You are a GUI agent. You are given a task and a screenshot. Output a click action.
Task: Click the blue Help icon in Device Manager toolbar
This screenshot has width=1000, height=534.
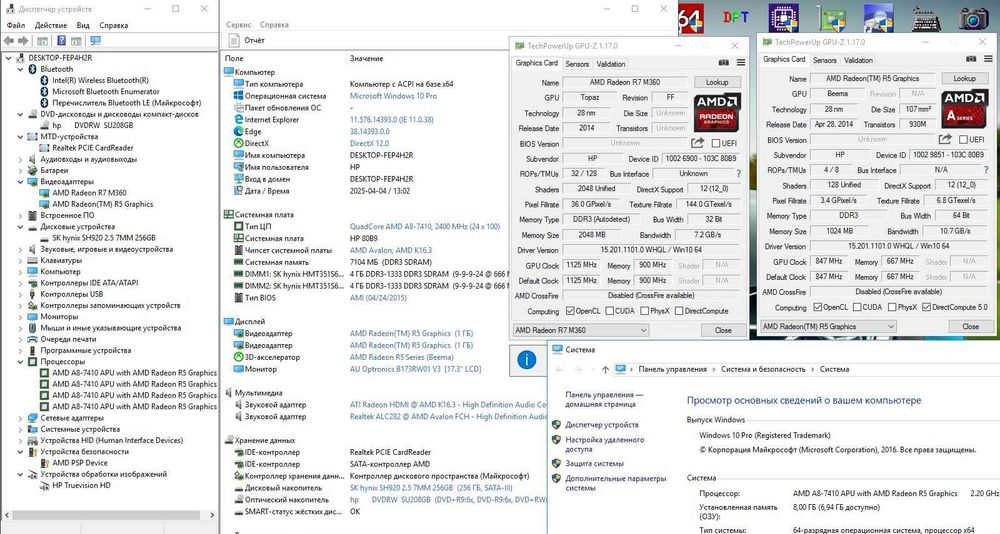point(61,41)
